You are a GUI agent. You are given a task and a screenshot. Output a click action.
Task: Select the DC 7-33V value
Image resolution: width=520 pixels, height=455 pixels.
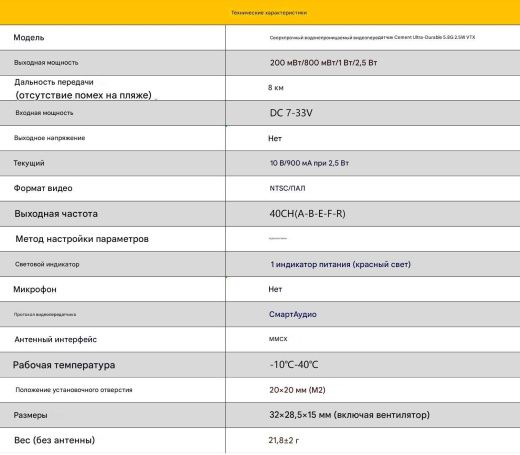(291, 113)
